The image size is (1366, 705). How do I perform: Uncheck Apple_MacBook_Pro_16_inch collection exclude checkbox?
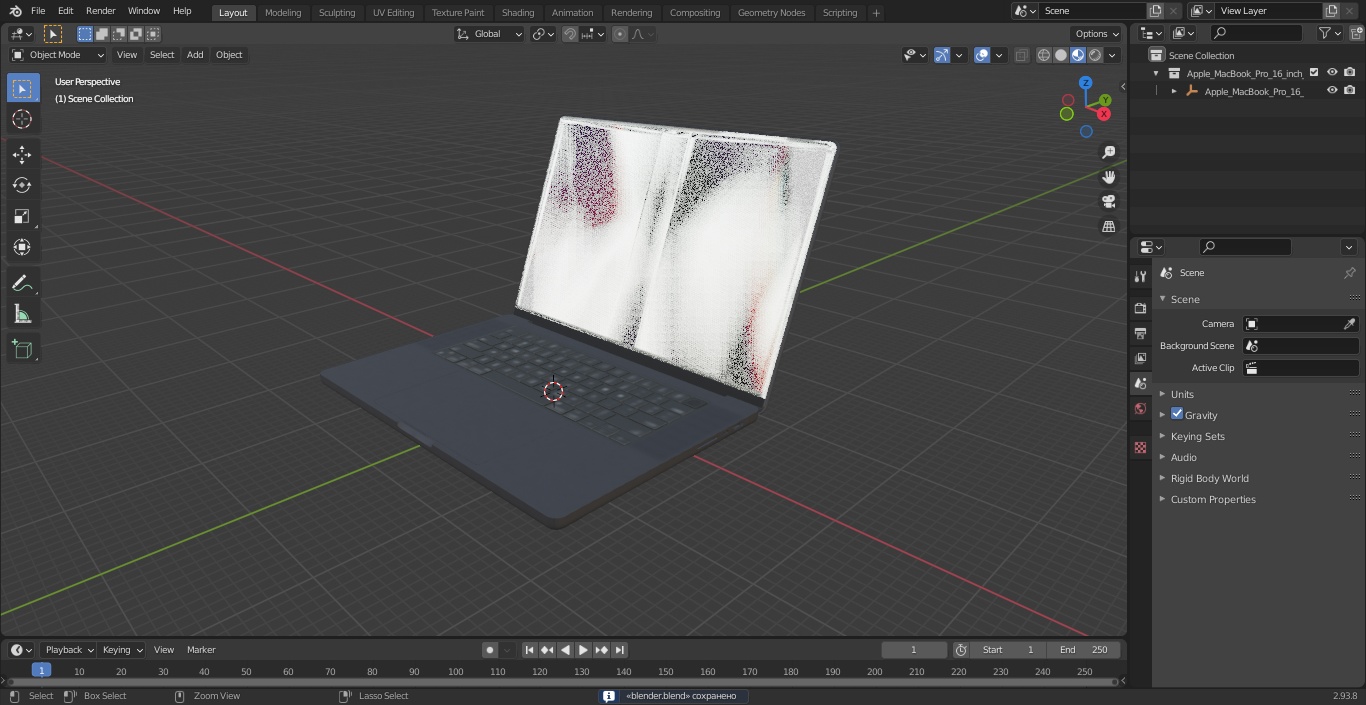click(x=1314, y=73)
